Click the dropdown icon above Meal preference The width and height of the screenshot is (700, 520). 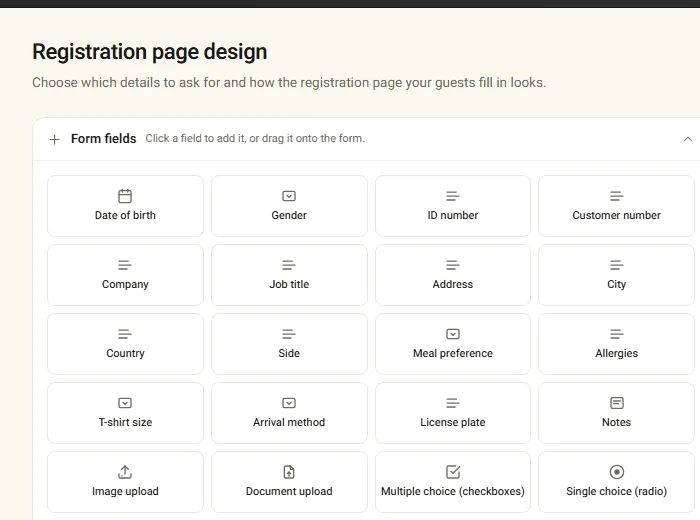(x=453, y=334)
